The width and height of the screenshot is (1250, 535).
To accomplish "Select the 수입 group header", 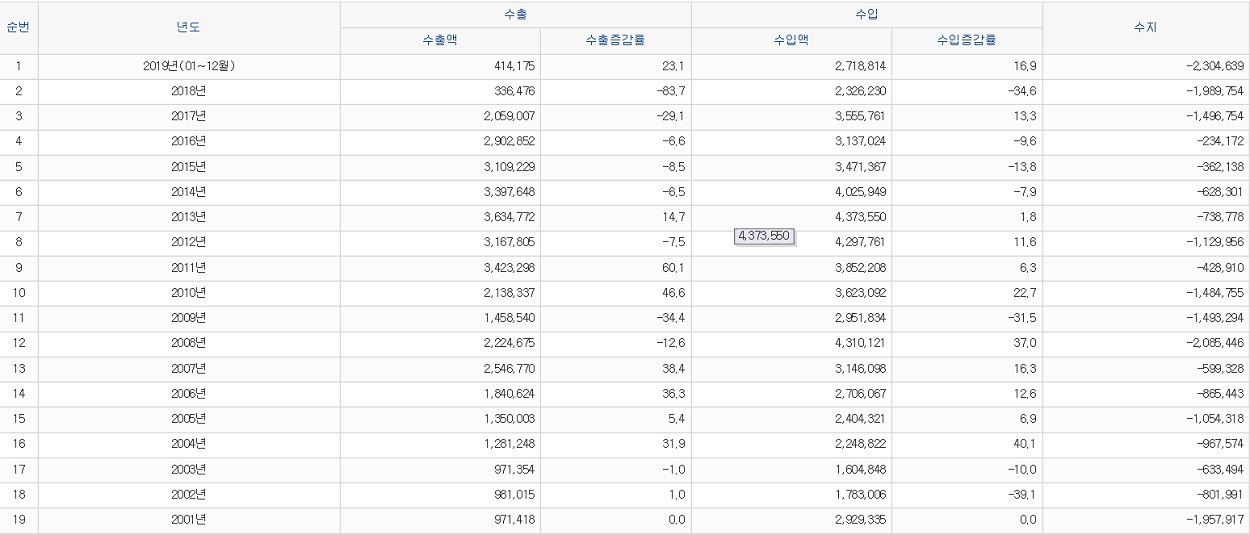I will click(x=866, y=15).
